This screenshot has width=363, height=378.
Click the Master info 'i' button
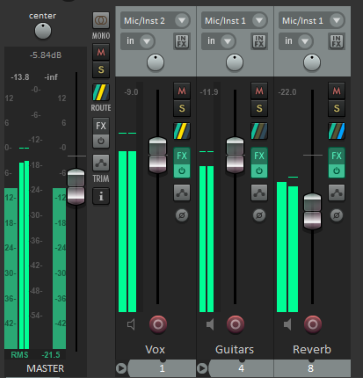[x=101, y=196]
